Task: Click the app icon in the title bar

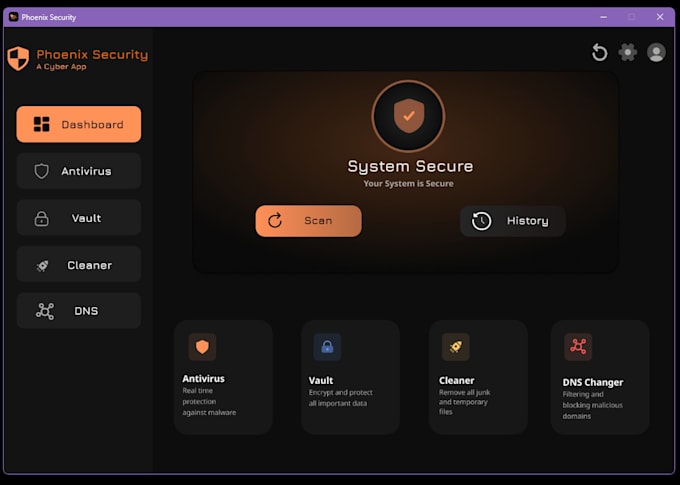Action: pos(13,17)
